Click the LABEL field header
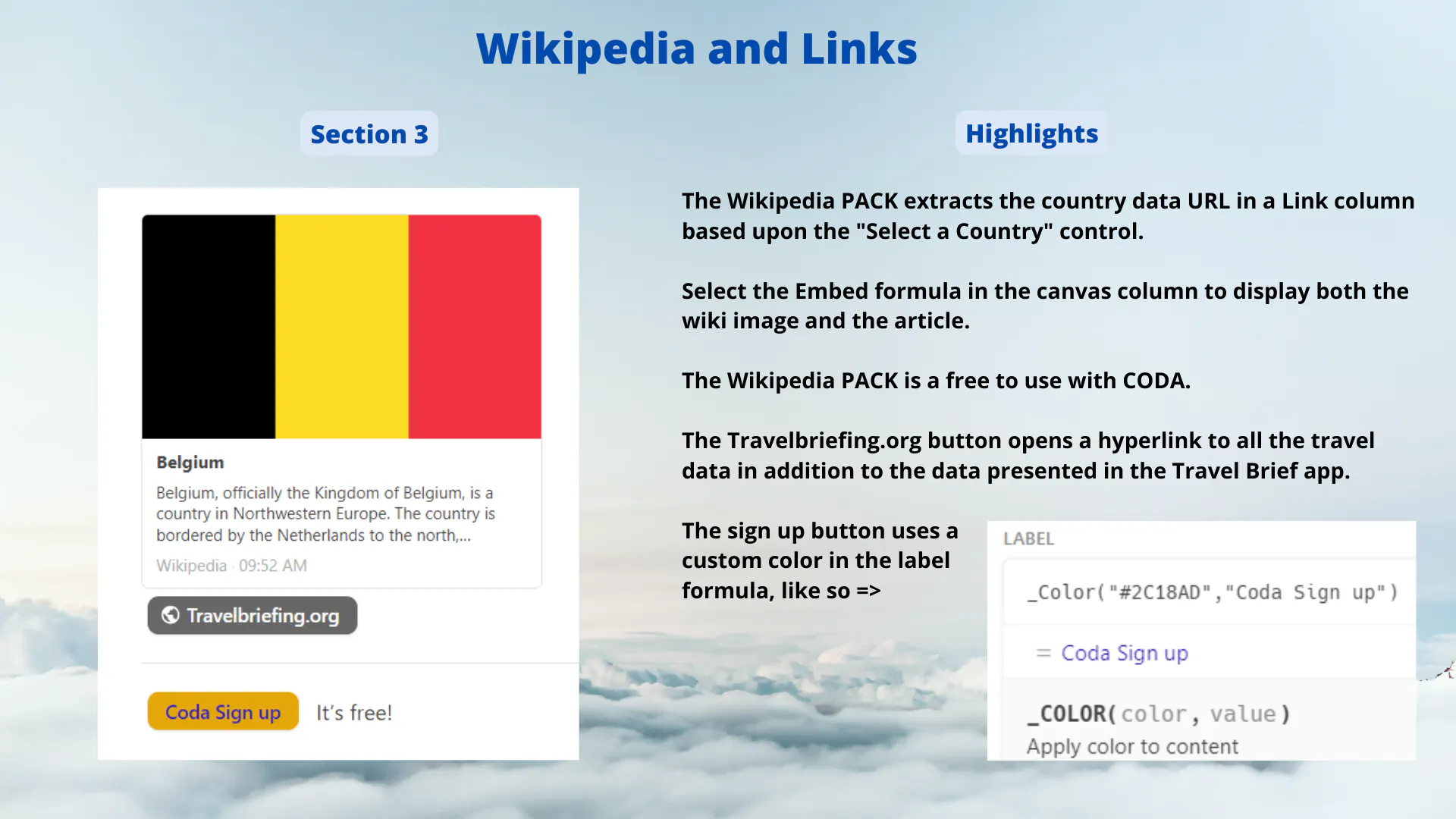1456x819 pixels. (1028, 538)
